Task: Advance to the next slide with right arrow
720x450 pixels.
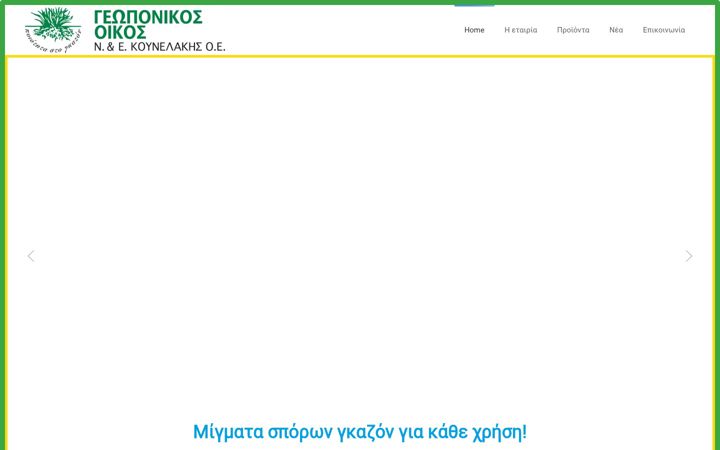Action: point(689,256)
